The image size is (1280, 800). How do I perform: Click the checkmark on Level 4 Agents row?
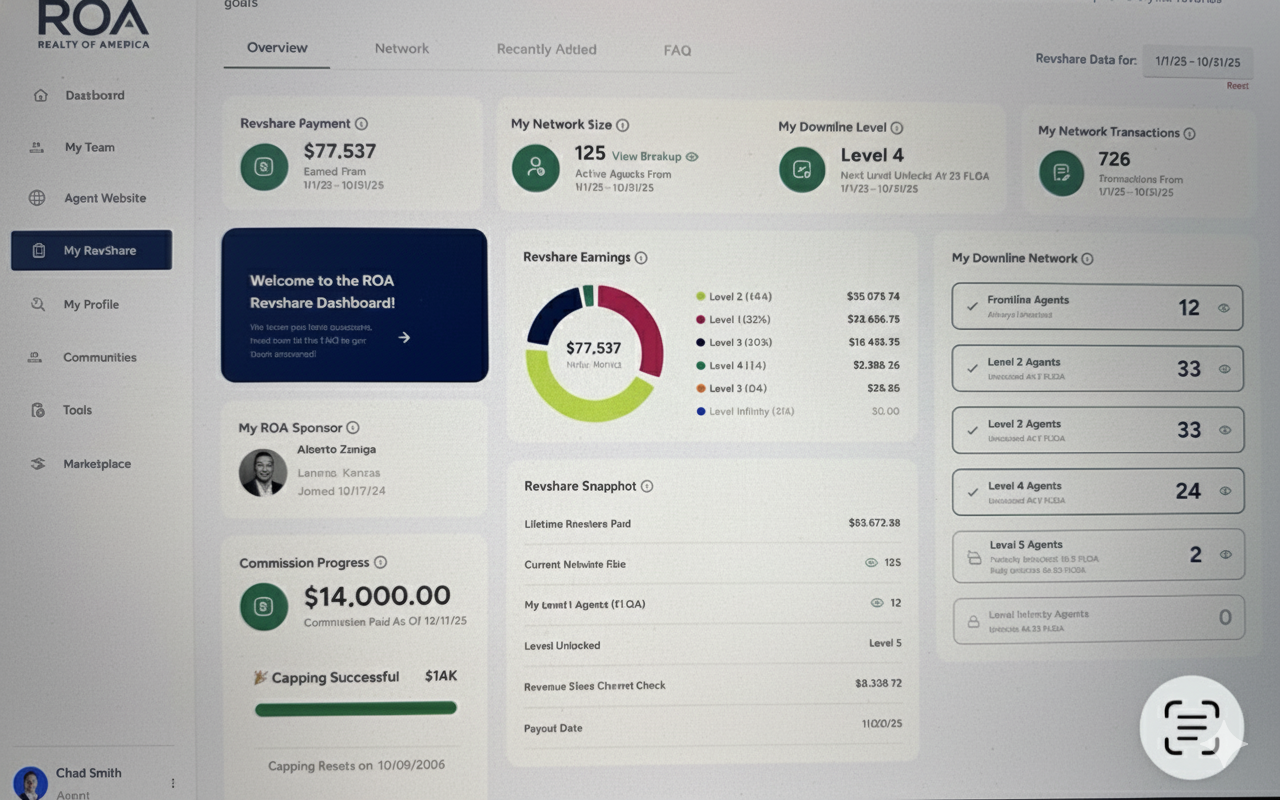coord(971,492)
